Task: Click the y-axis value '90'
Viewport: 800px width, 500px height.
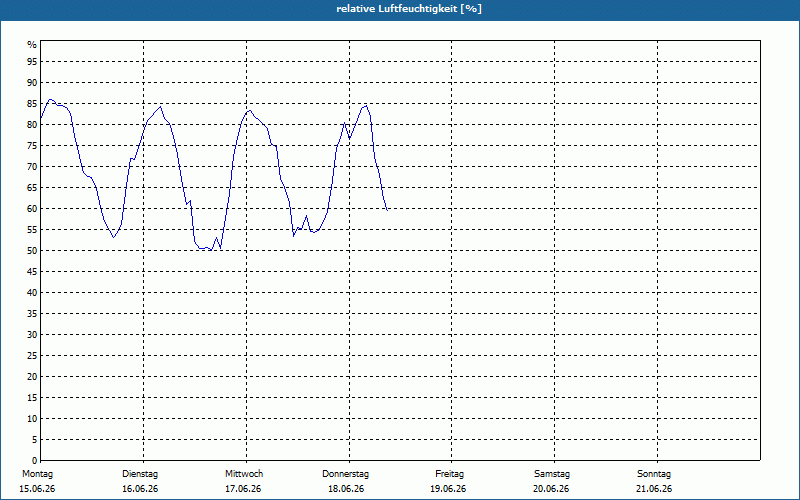Action: click(x=32, y=83)
